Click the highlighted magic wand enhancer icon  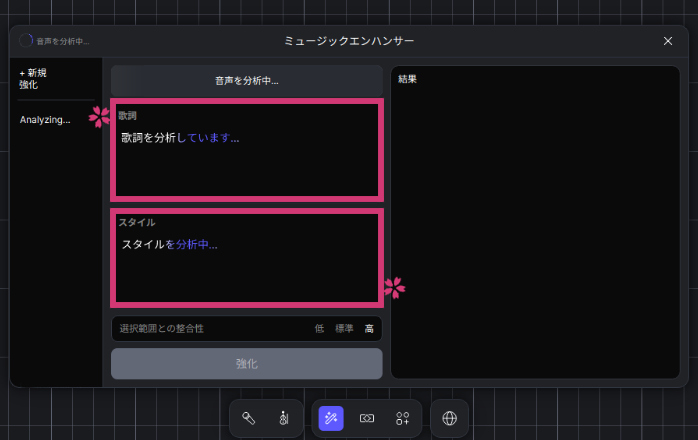pyautogui.click(x=331, y=418)
